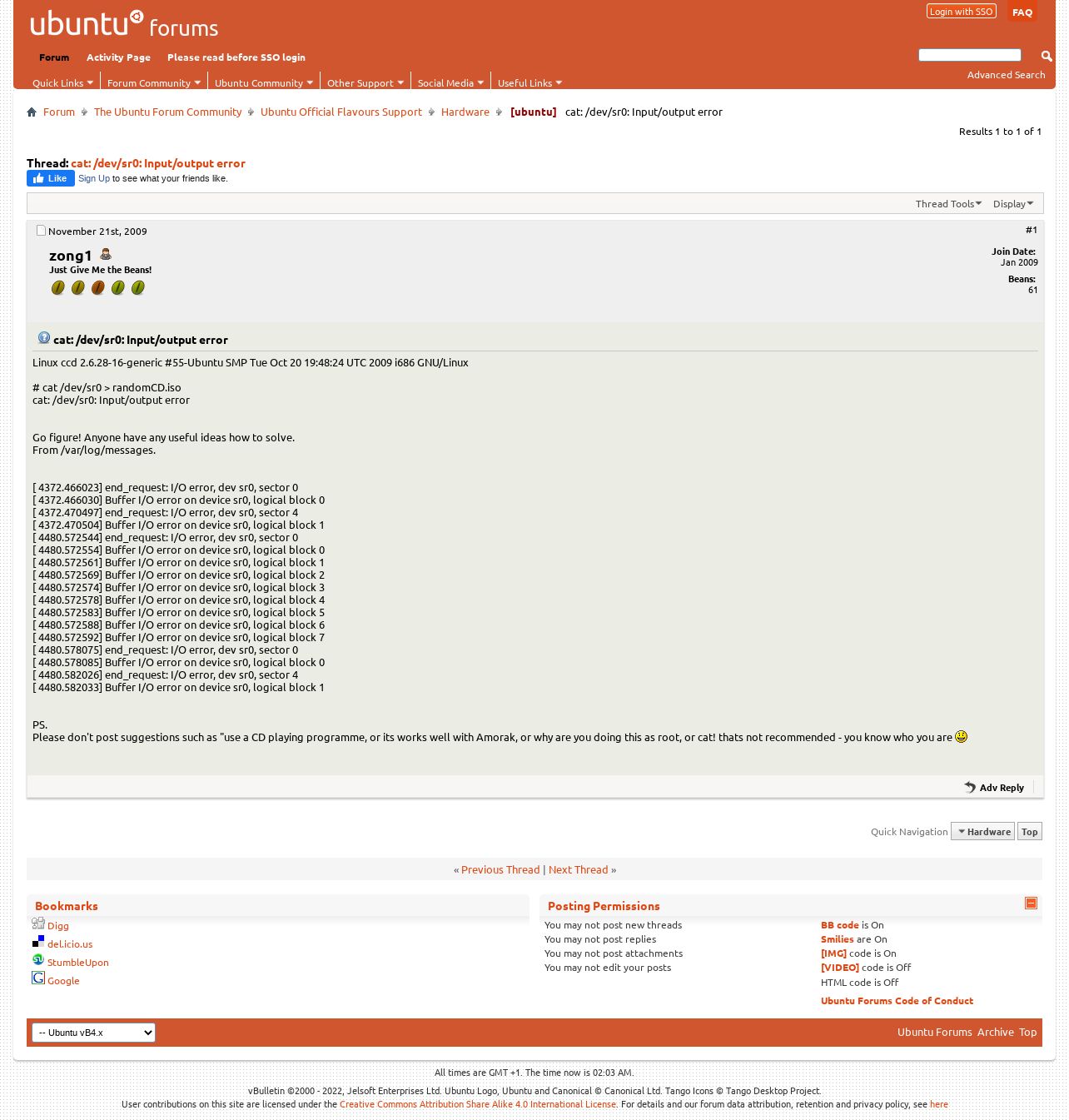Open the Google bookmark link

point(63,981)
